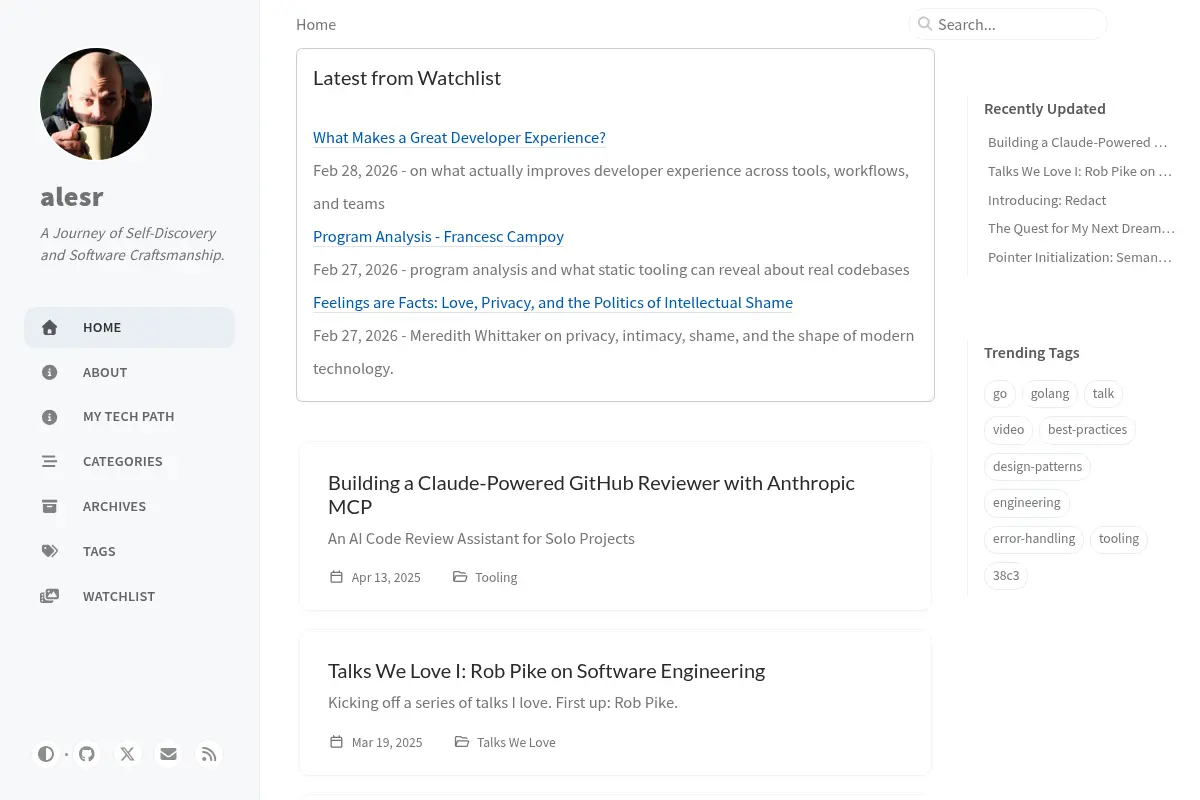Select the 'go' trending tag
Screen dimensions: 1200x800
point(1000,394)
